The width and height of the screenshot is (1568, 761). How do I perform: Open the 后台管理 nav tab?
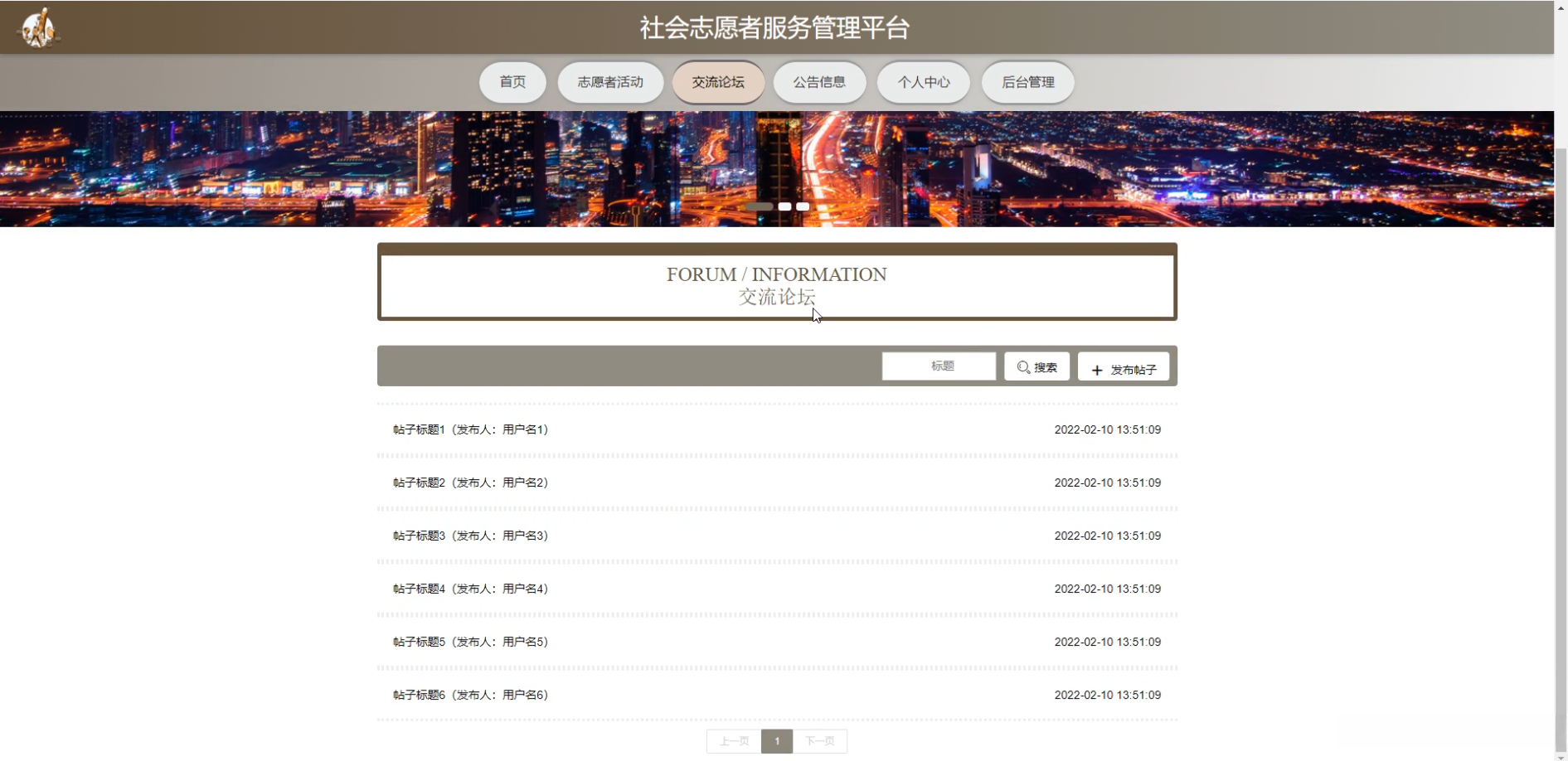pyautogui.click(x=1028, y=82)
